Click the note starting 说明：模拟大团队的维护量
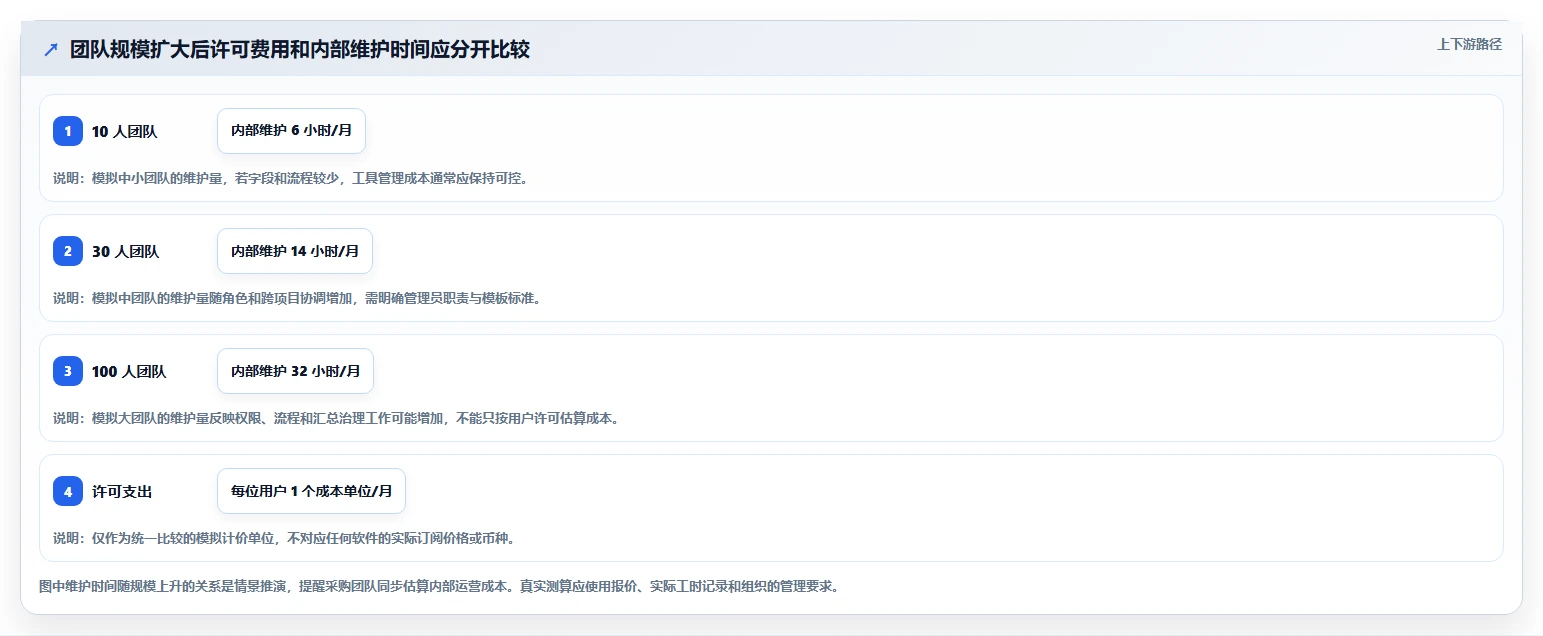Screen dimensions: 1543x636 click(x=336, y=418)
